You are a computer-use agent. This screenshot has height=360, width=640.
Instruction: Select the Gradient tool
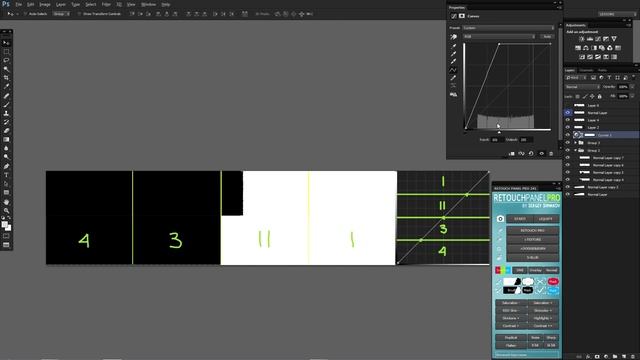[6, 140]
